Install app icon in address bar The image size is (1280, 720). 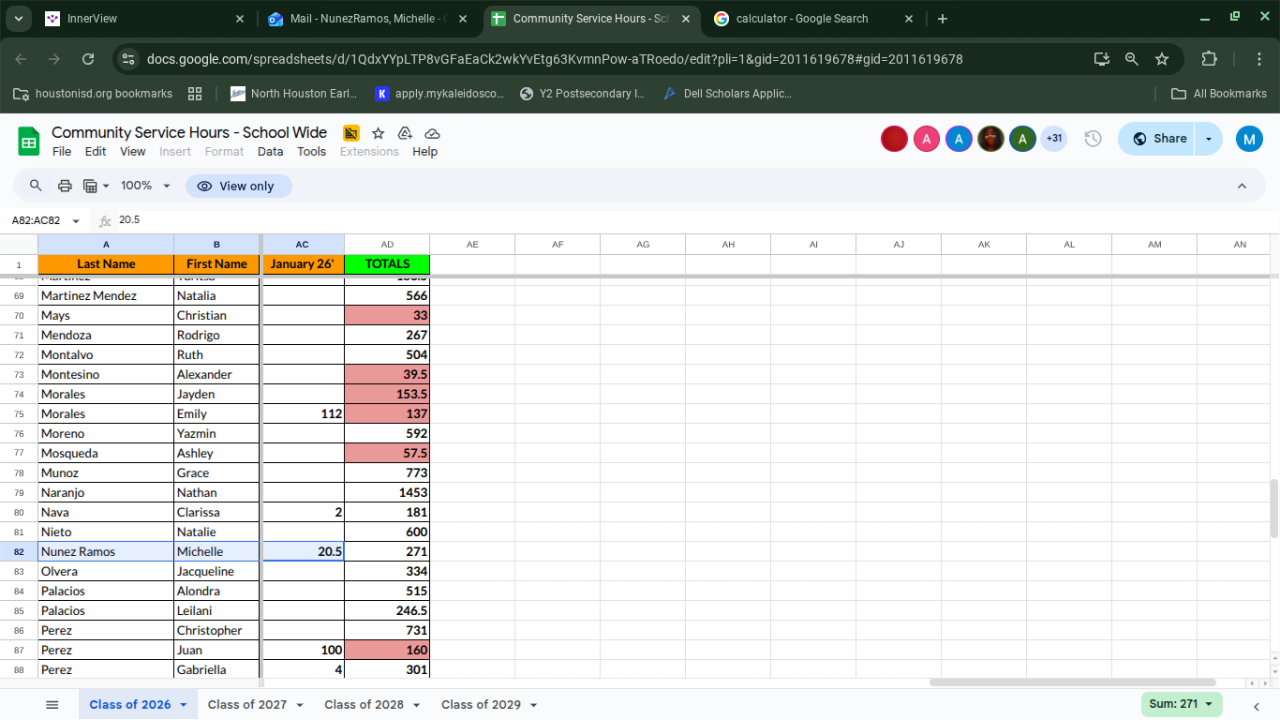tap(1102, 59)
